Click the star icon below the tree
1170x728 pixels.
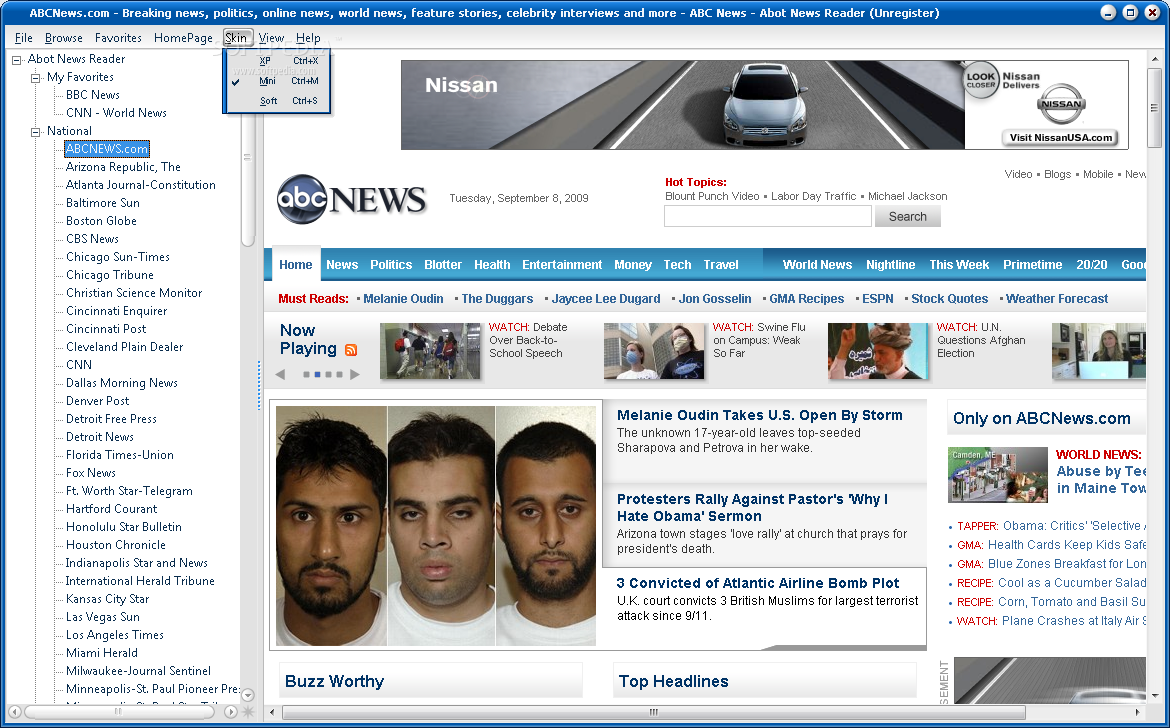[x=248, y=712]
